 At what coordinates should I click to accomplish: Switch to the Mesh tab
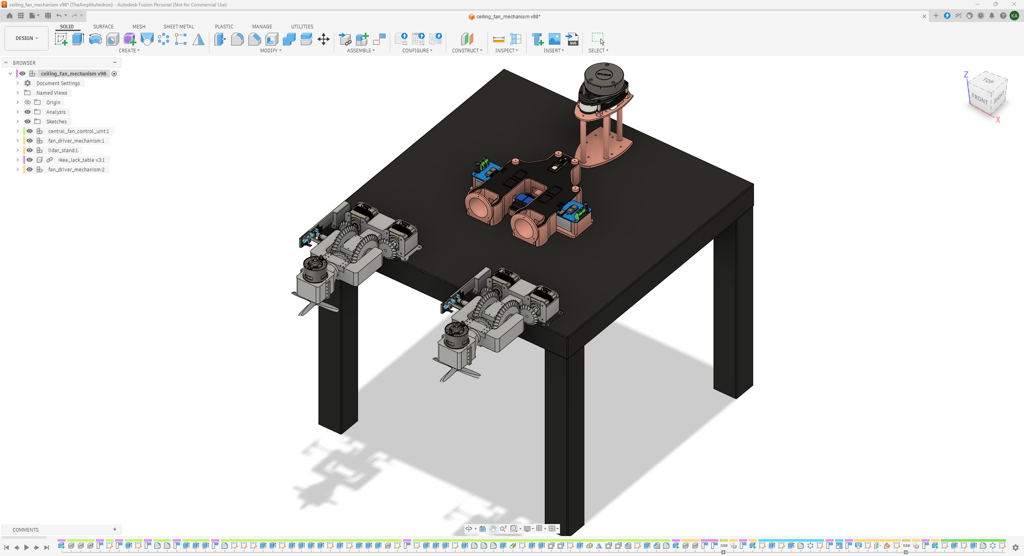click(138, 27)
